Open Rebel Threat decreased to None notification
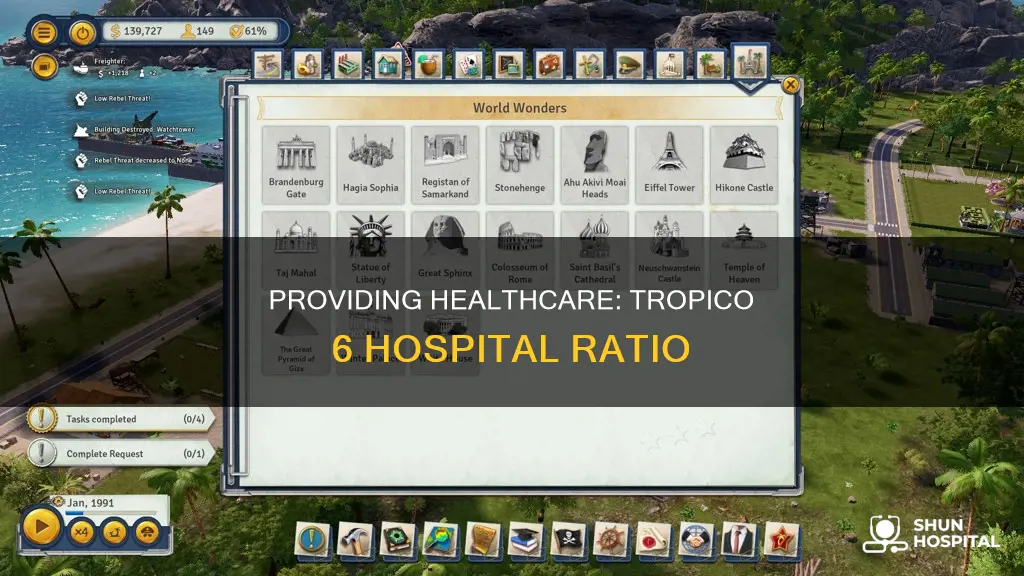The image size is (1024, 576). point(135,160)
